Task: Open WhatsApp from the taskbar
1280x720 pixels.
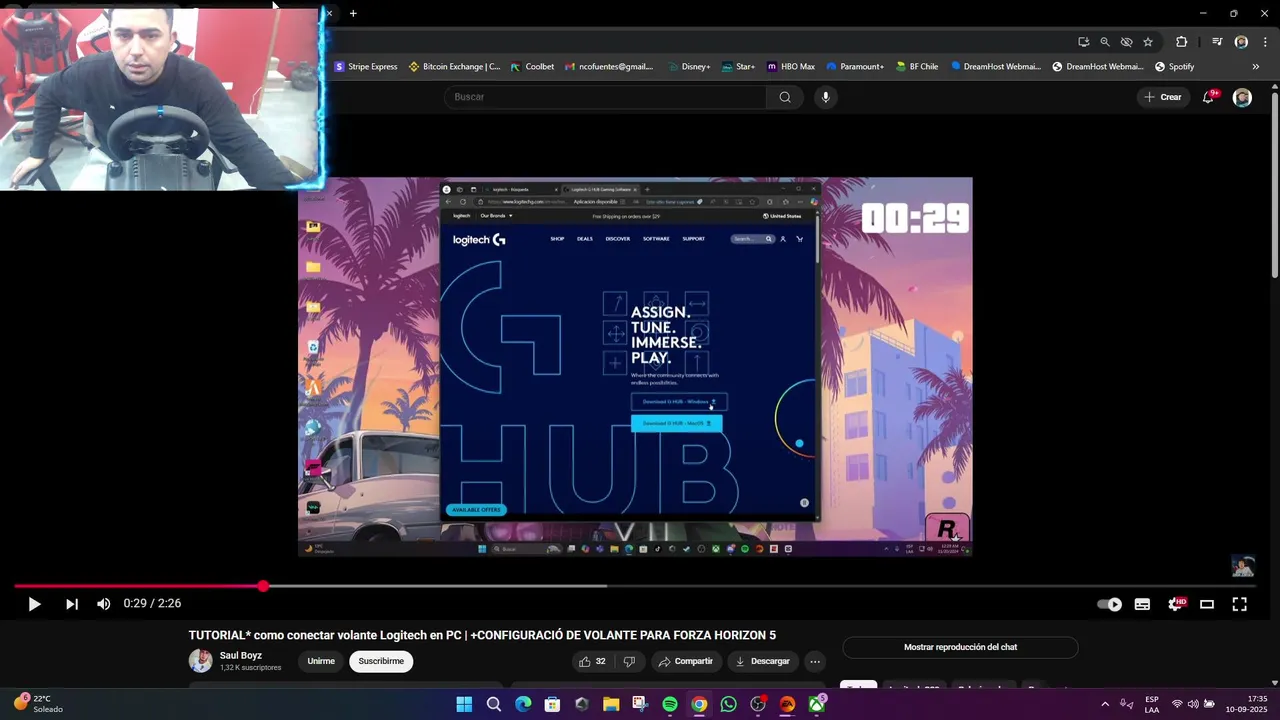Action: (x=728, y=704)
